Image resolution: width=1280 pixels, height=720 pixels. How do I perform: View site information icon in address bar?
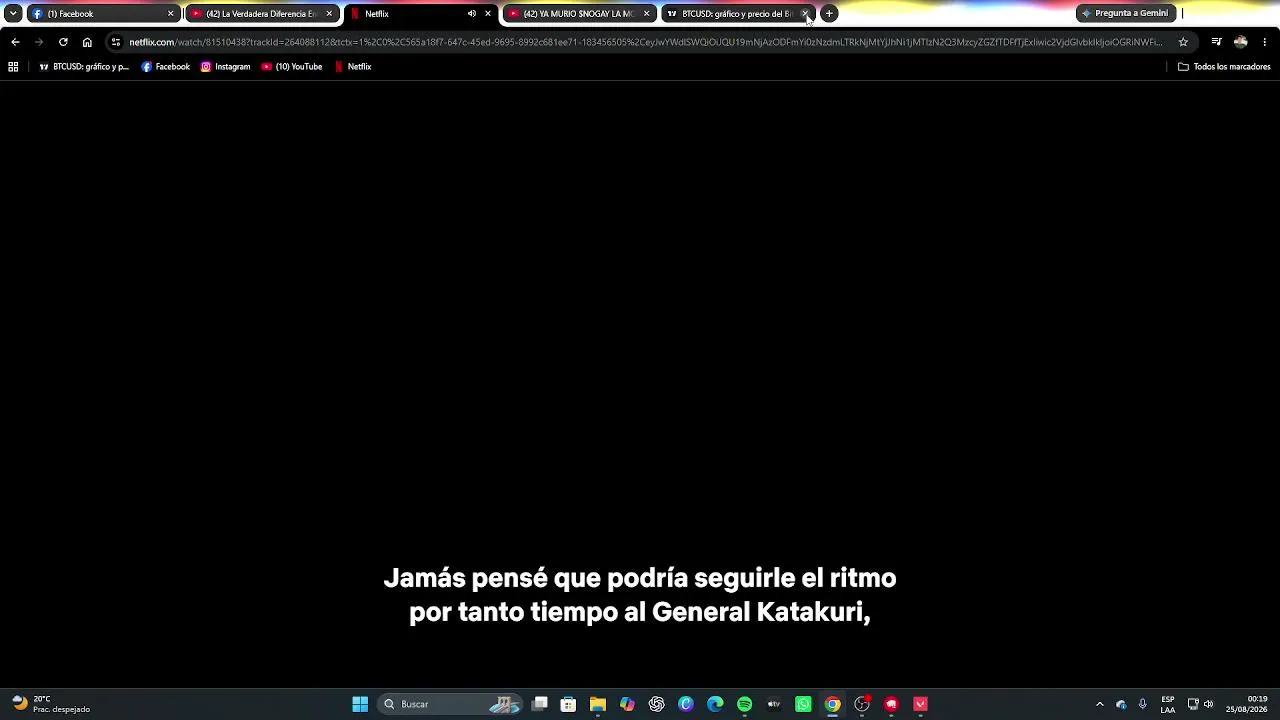click(x=116, y=42)
